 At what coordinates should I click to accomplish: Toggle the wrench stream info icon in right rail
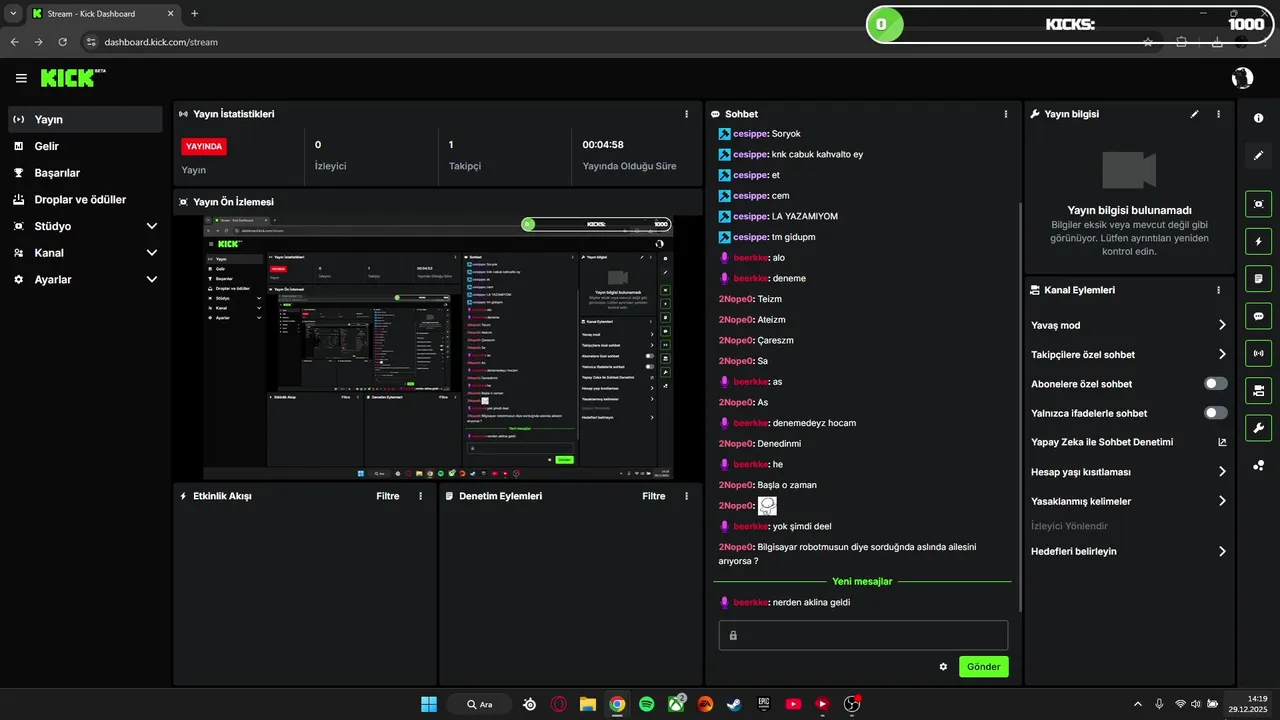coord(1258,428)
